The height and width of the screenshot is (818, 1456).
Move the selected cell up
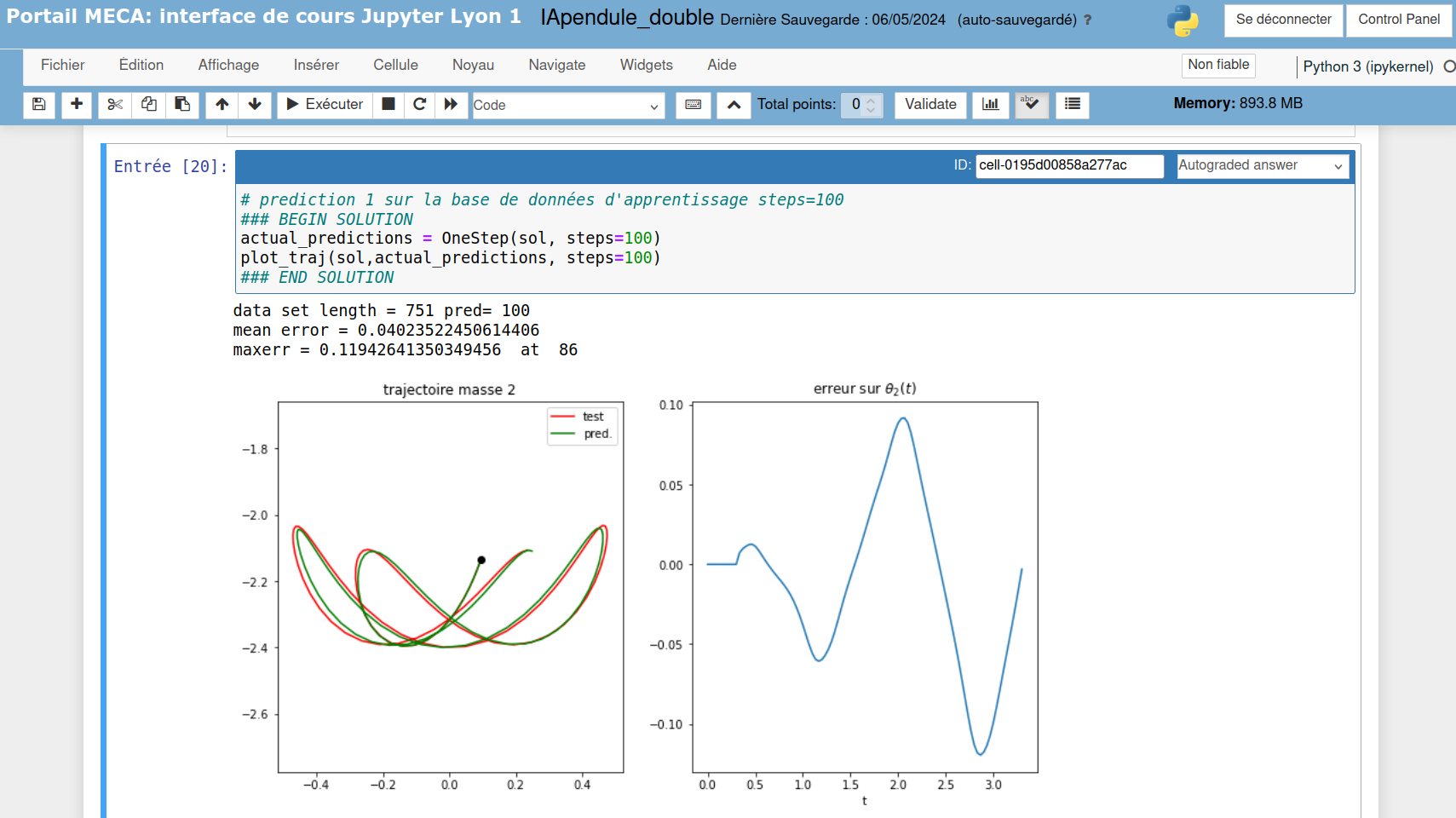(x=222, y=104)
